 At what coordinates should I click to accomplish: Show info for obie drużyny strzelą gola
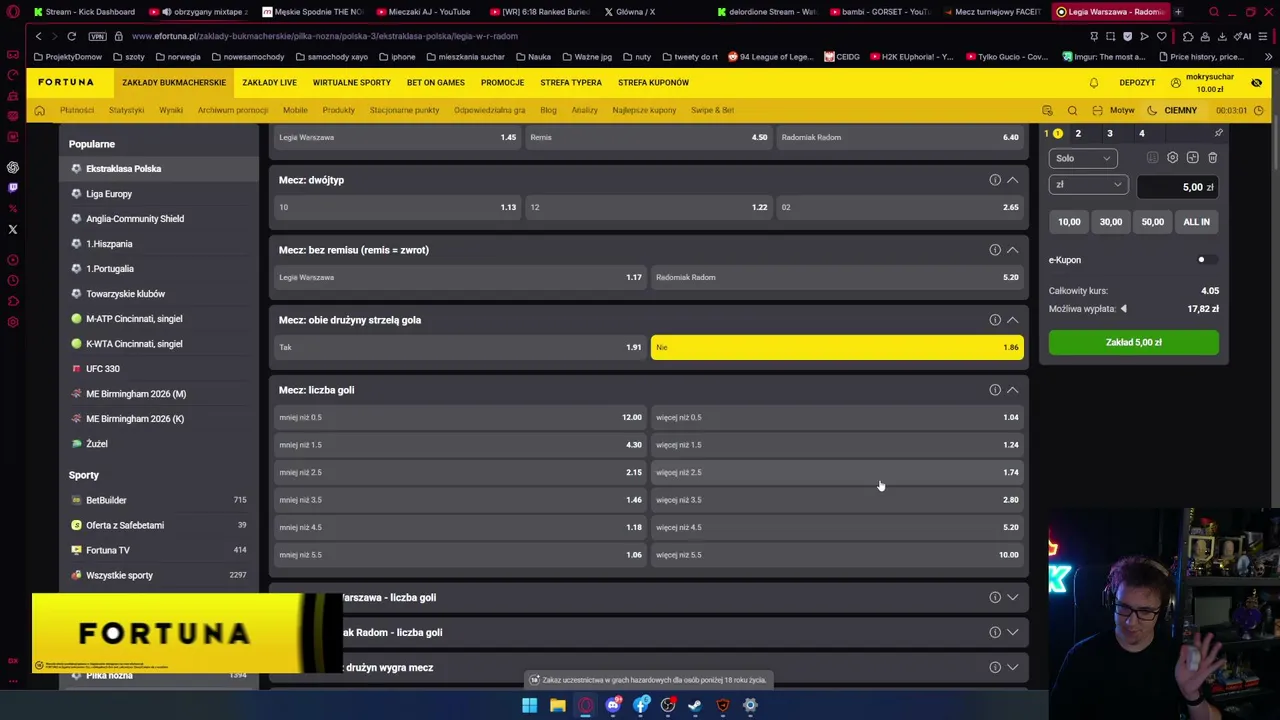pyautogui.click(x=995, y=320)
